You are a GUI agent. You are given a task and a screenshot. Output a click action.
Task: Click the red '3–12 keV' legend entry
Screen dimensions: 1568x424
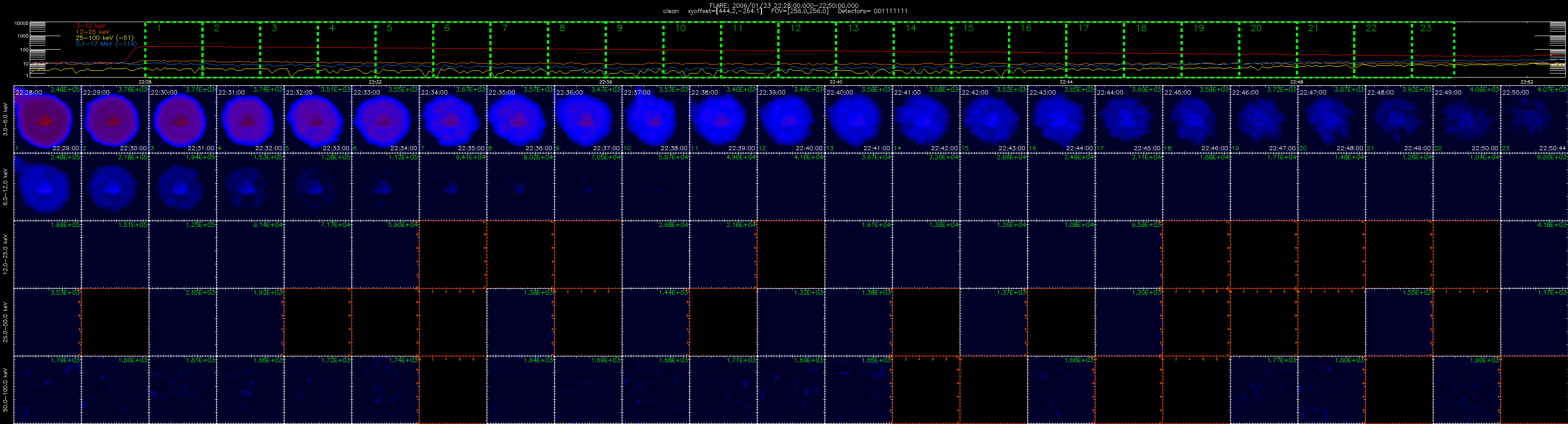coord(91,26)
